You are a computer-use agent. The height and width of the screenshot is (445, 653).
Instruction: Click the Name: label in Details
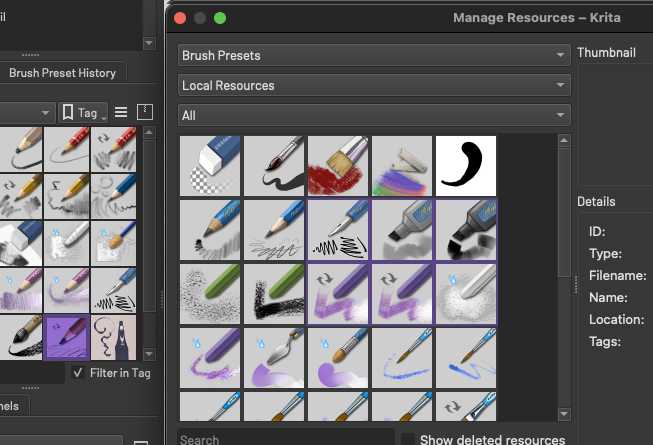[608, 298]
